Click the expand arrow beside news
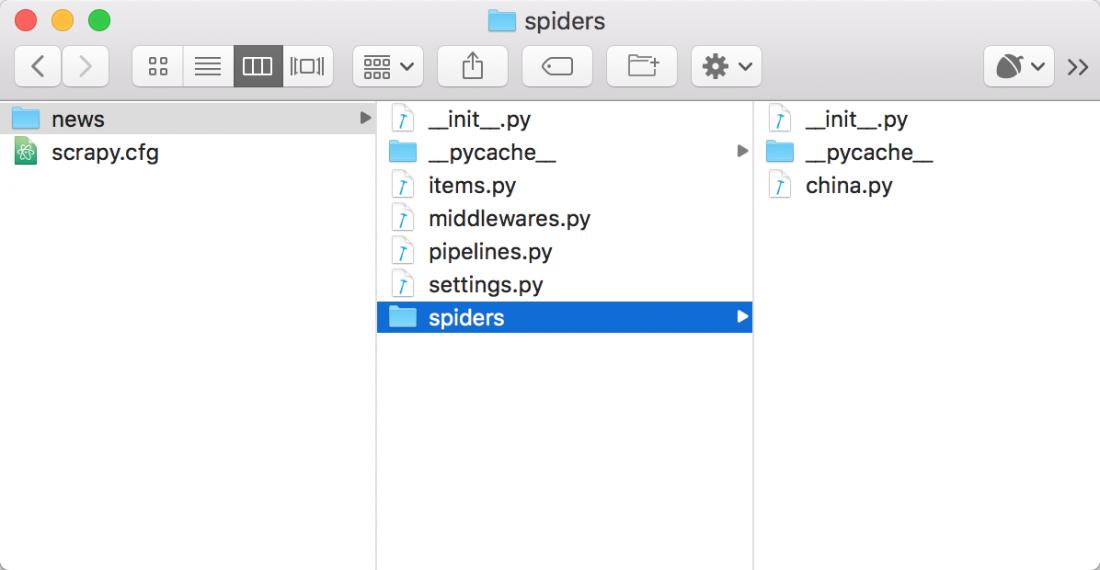Viewport: 1100px width, 570px height. 365,118
